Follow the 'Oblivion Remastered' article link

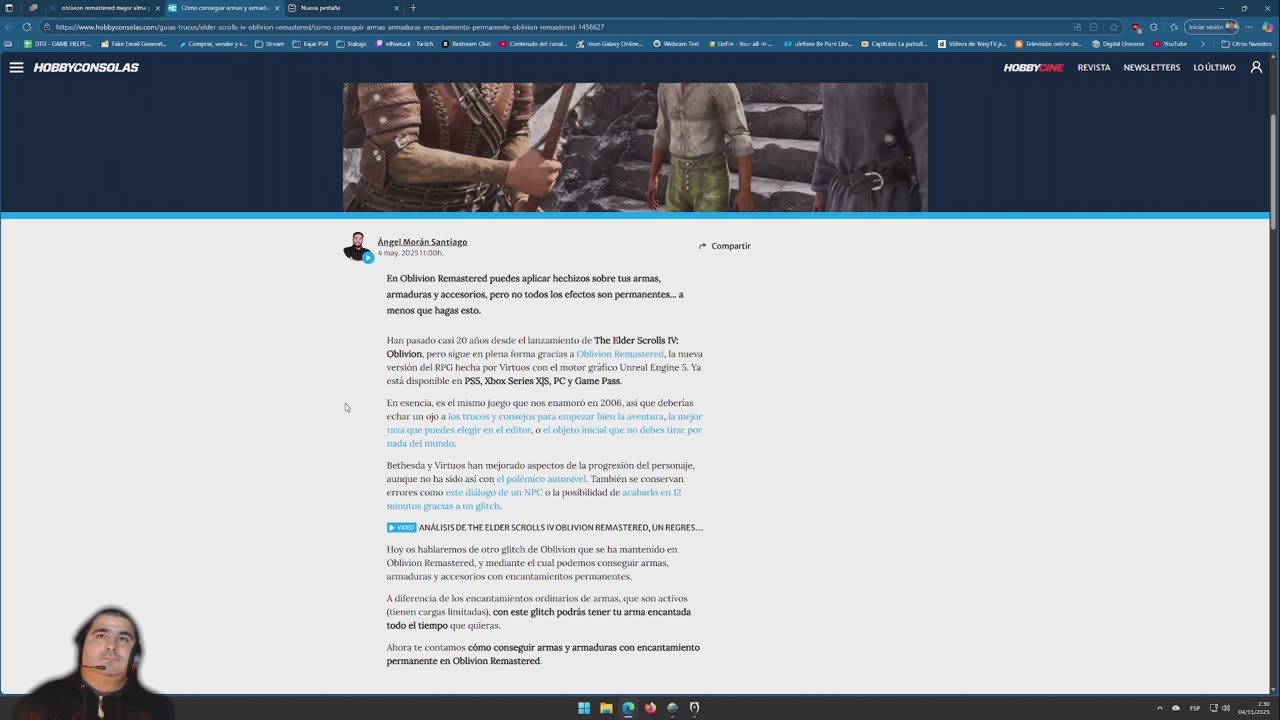(x=620, y=354)
